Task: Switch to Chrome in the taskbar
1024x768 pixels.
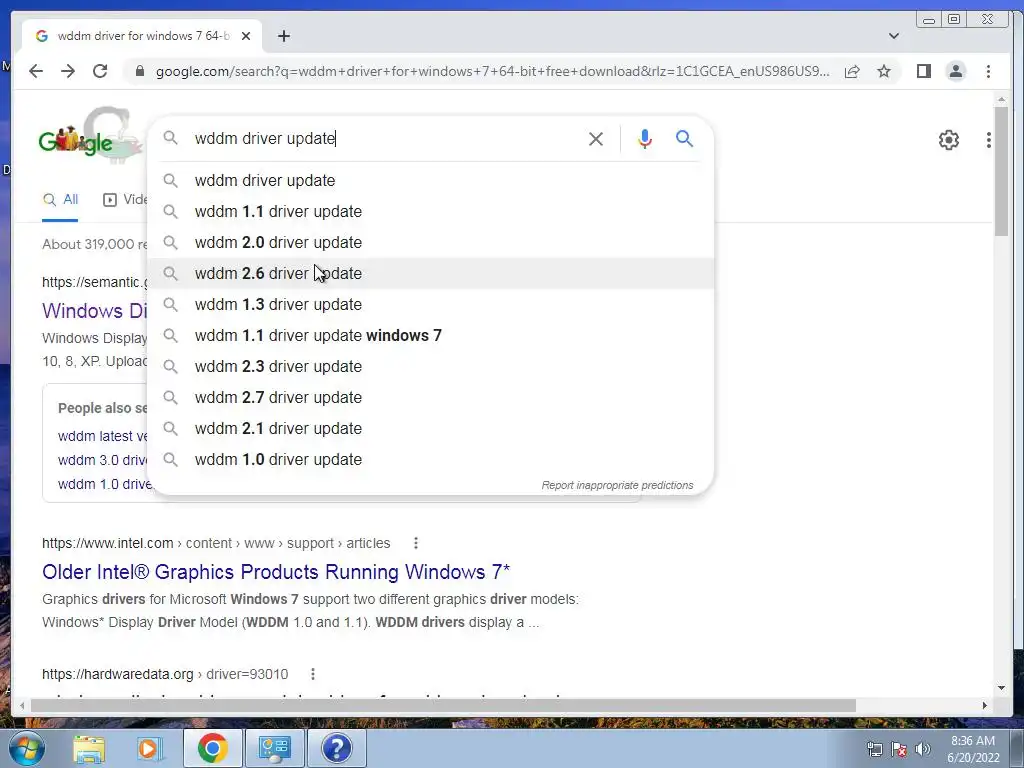Action: 212,748
